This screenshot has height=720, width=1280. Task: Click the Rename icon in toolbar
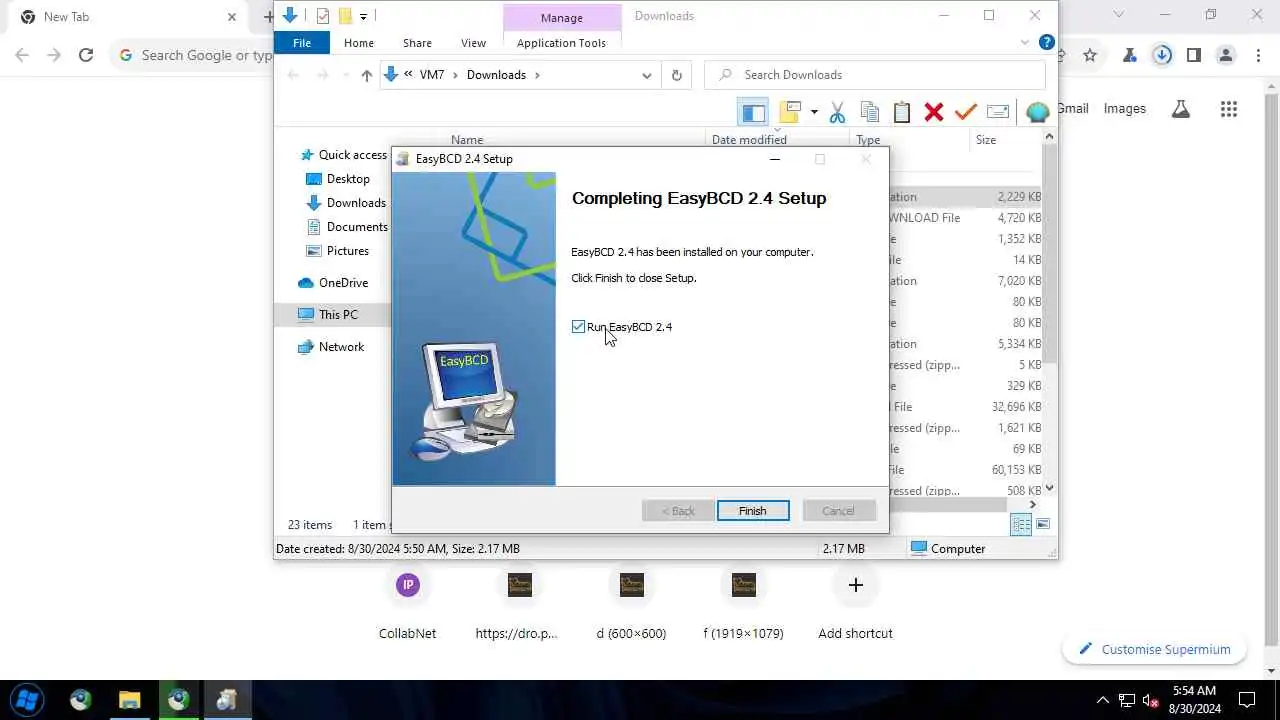[x=997, y=112]
